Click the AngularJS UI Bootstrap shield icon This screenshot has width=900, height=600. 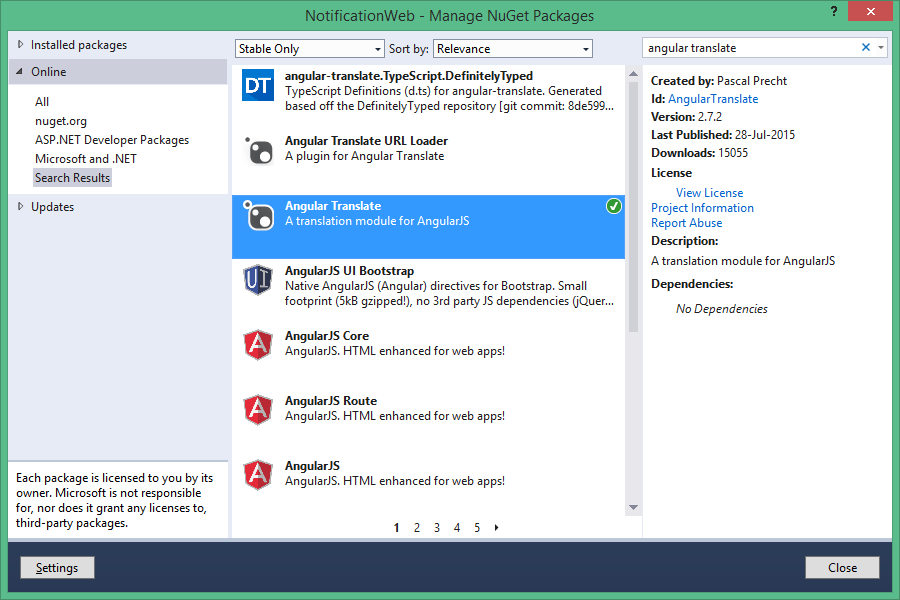pos(259,281)
